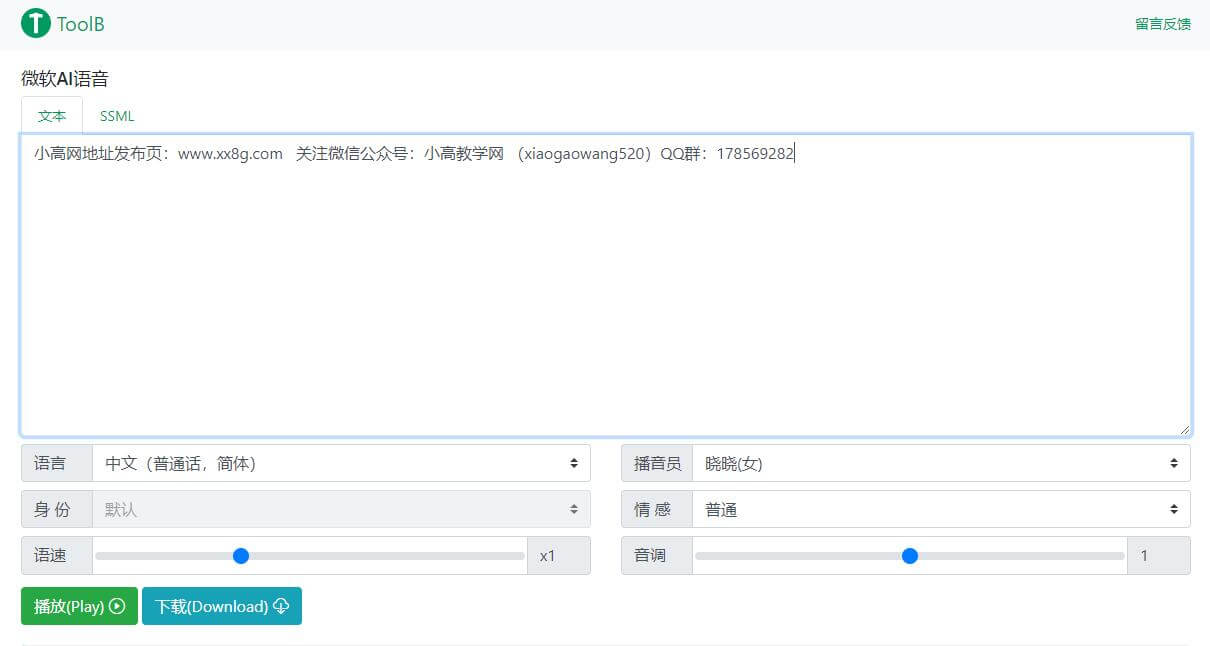Switch to the 文本 tab

(x=51, y=115)
